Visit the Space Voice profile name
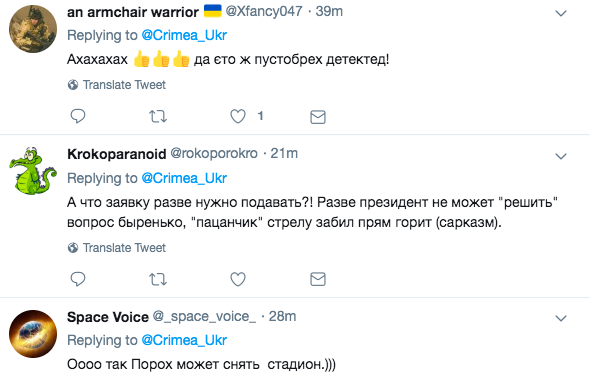590x381 pixels. tap(108, 317)
